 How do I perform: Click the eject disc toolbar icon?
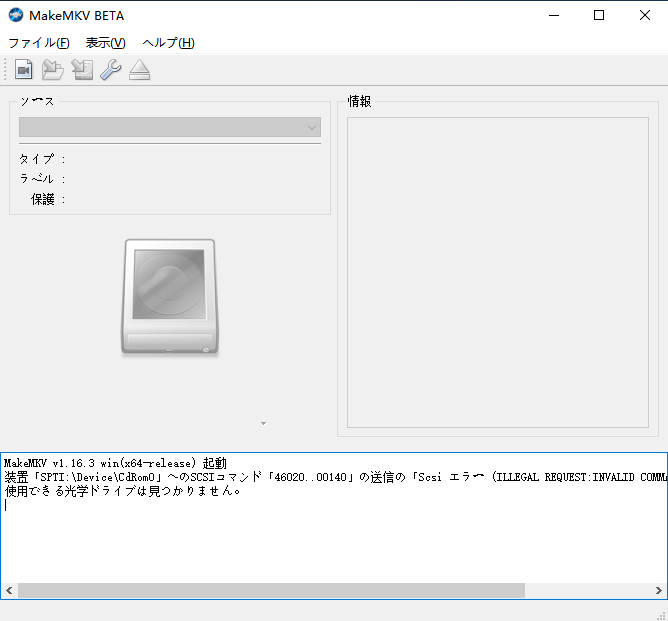point(140,69)
